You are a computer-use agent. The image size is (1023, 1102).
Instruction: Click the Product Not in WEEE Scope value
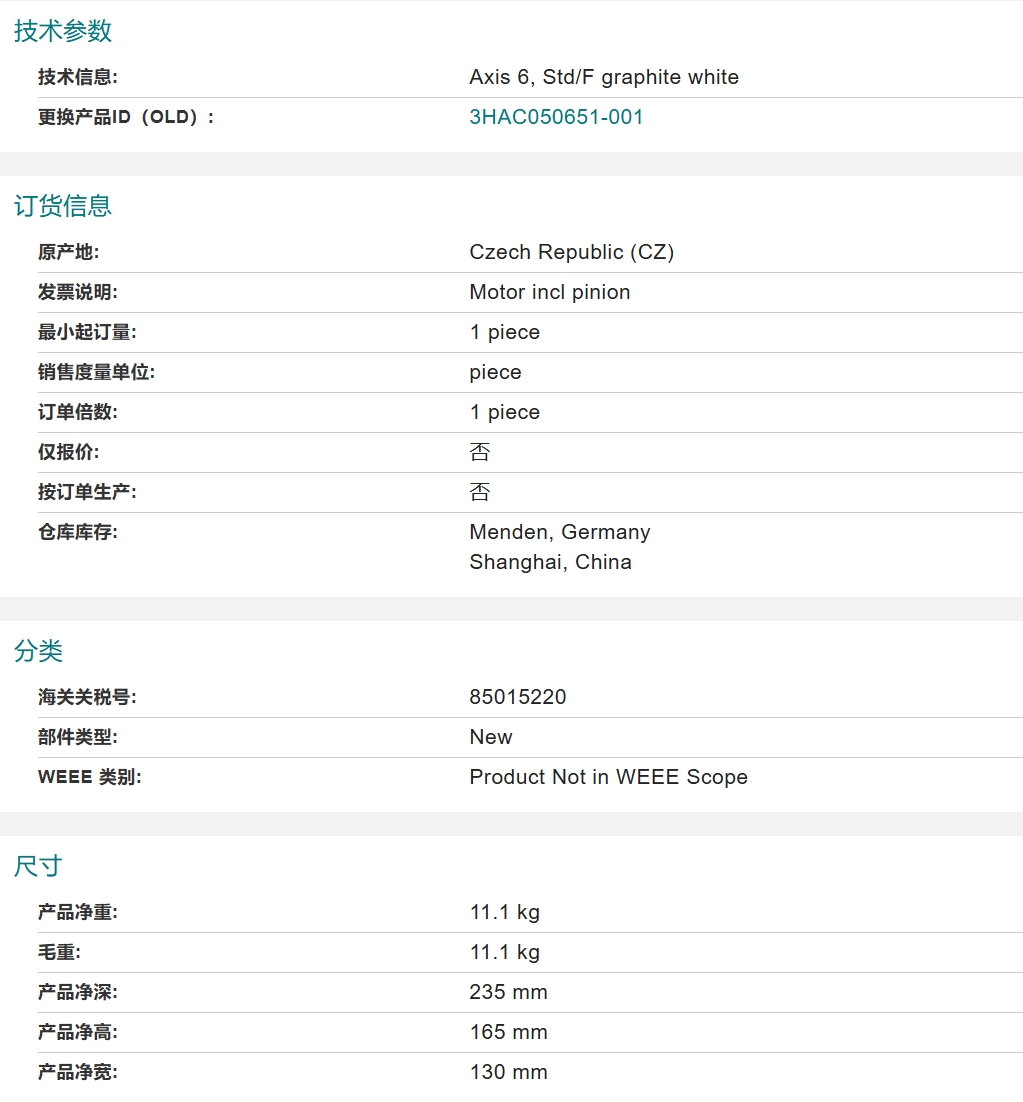tap(608, 777)
